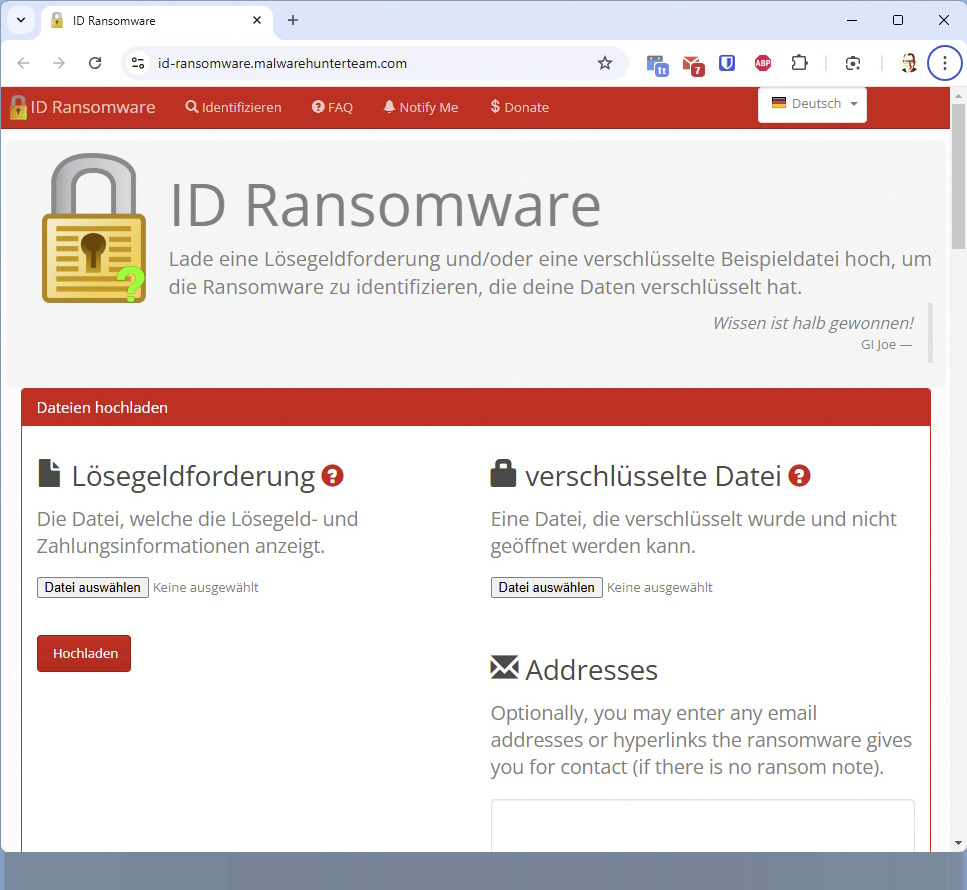
Task: Choose file for Lösegeldforderung
Action: click(93, 588)
